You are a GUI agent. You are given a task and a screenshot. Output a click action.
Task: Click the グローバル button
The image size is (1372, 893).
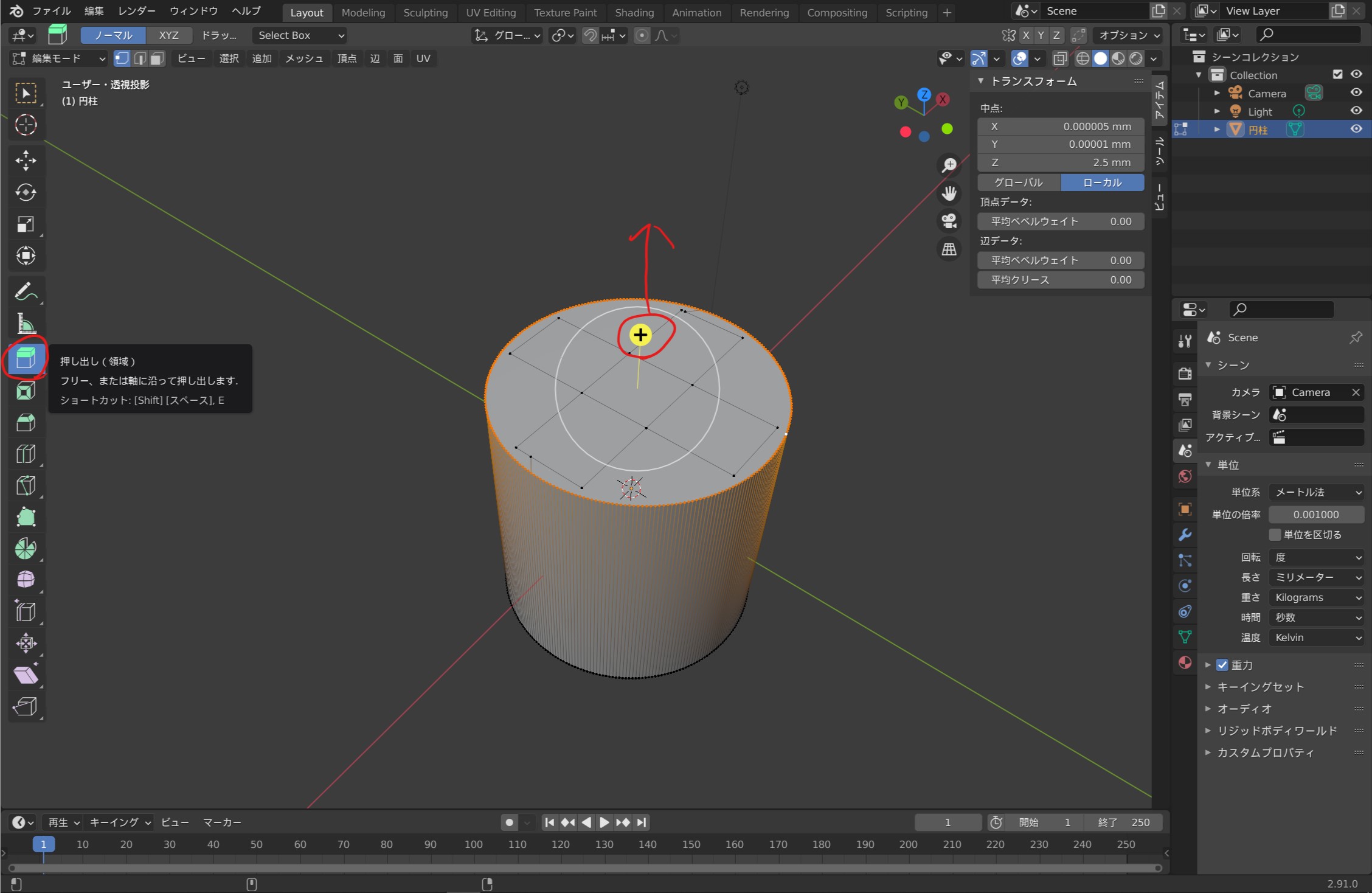pyautogui.click(x=1019, y=182)
